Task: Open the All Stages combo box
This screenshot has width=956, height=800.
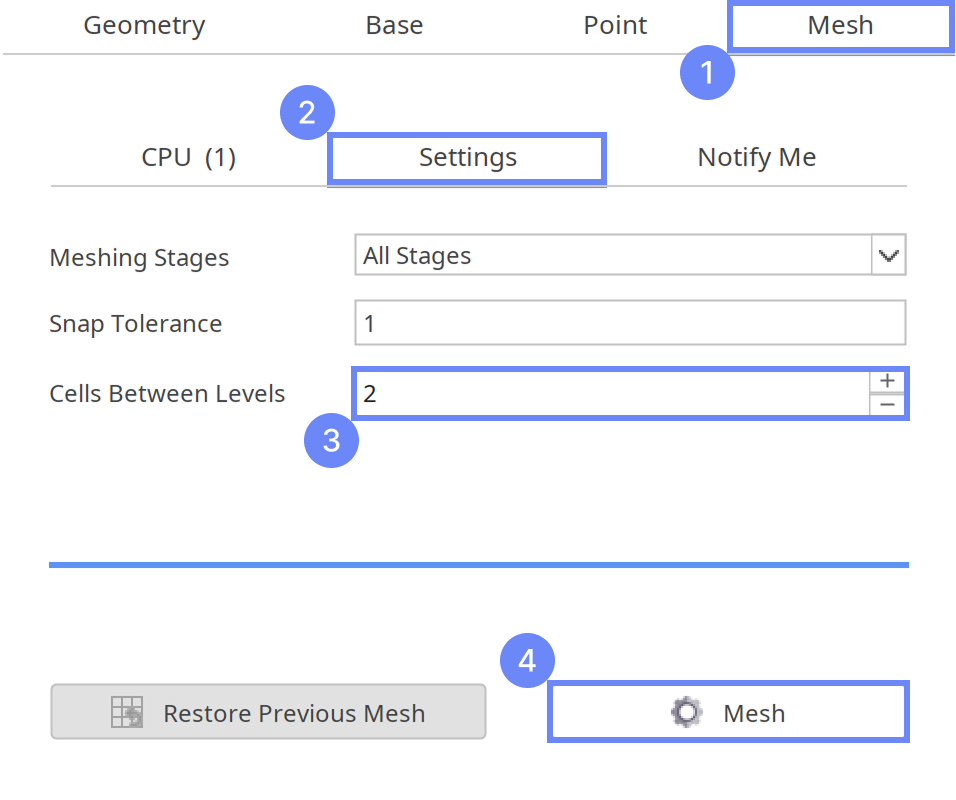Action: (614, 256)
